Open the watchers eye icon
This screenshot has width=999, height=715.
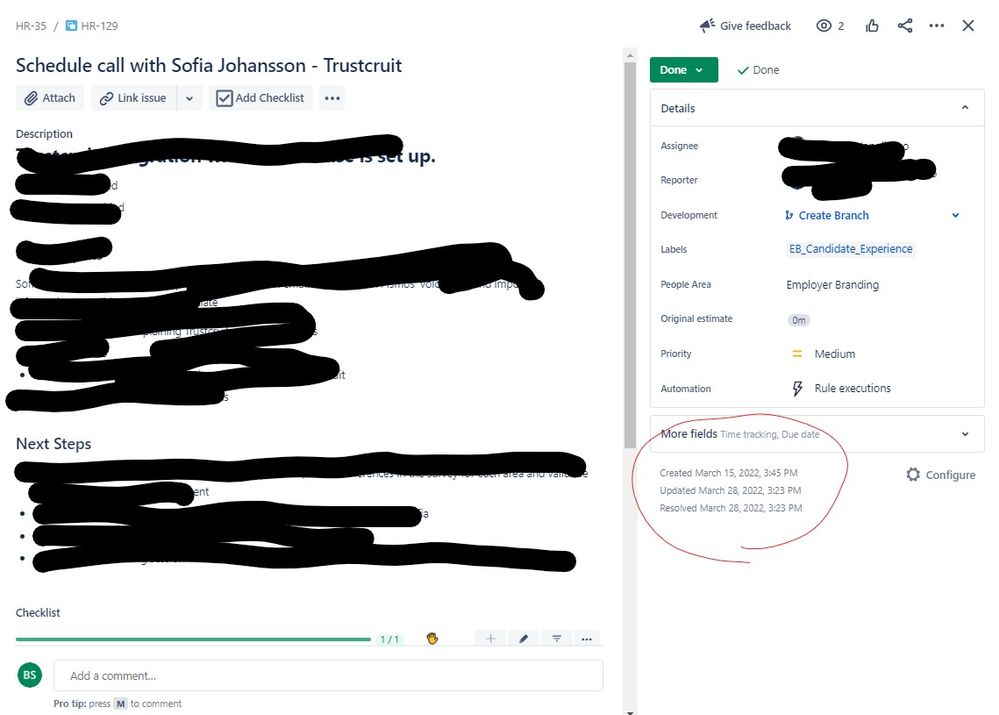pyautogui.click(x=823, y=25)
